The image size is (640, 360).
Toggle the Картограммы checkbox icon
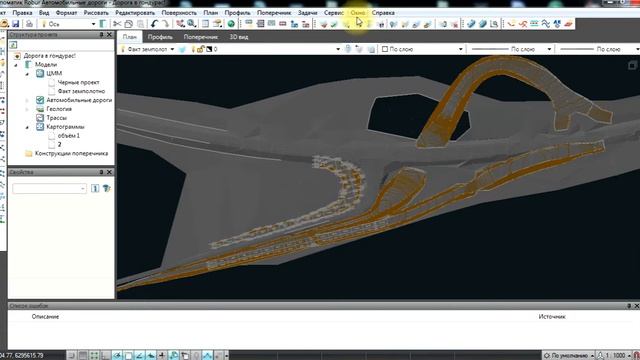40,127
